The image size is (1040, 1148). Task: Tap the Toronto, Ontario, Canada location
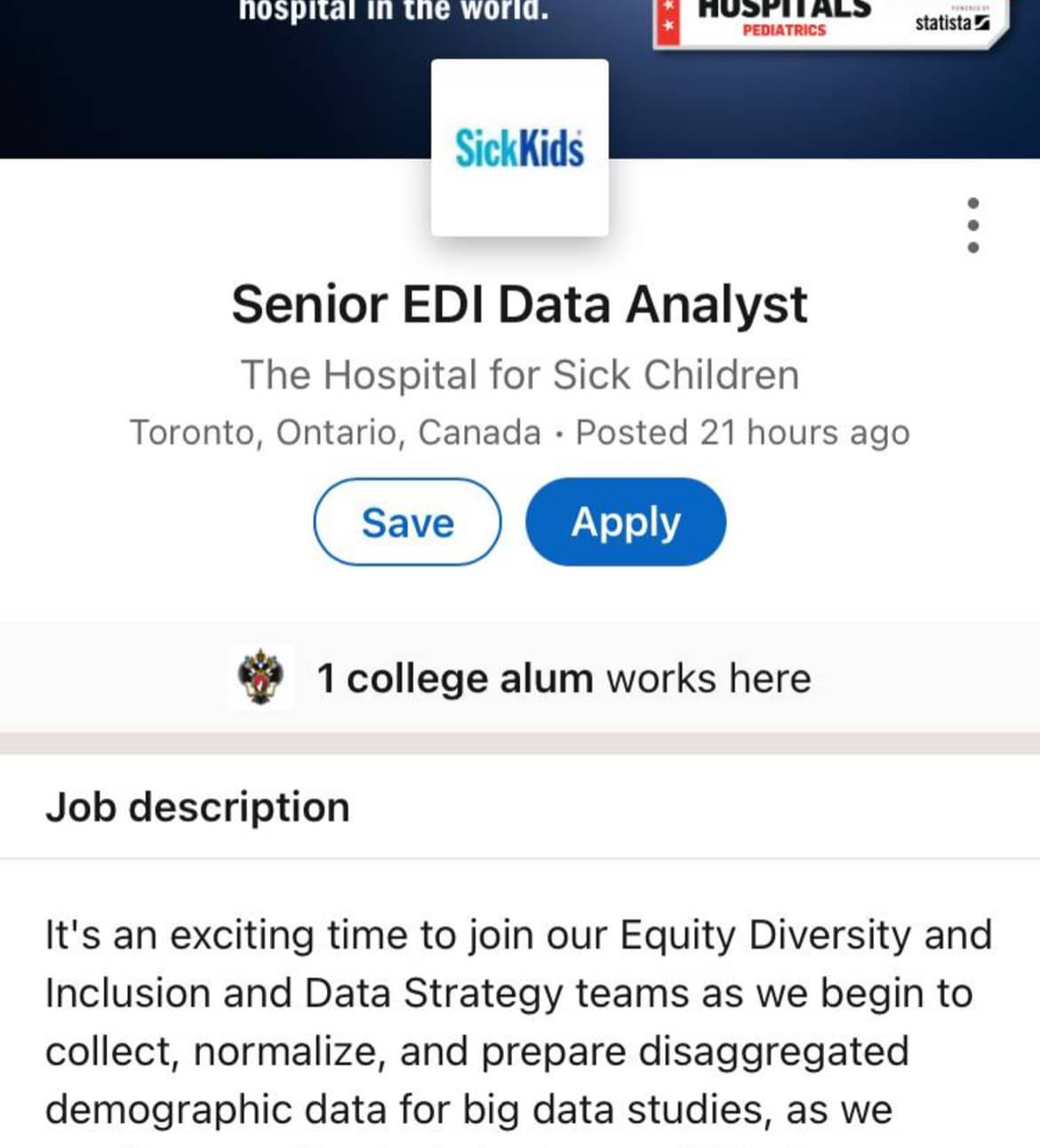(335, 433)
